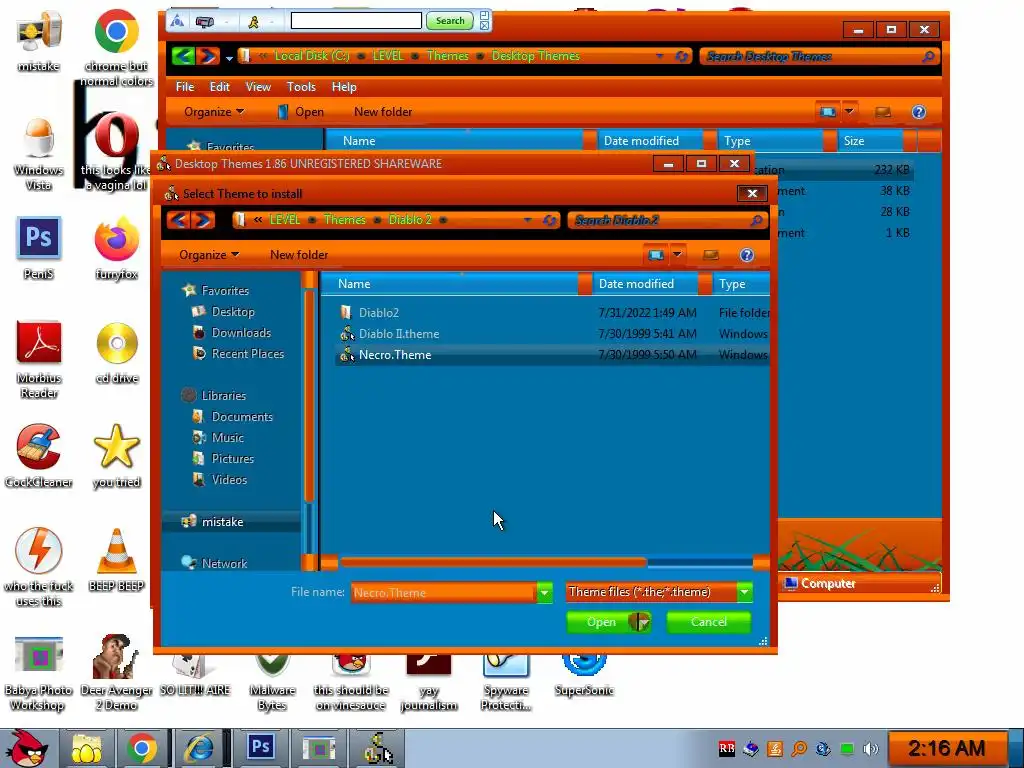The width and height of the screenshot is (1024, 768).
Task: Go forward in Select Theme dialog navigation
Action: pos(203,220)
